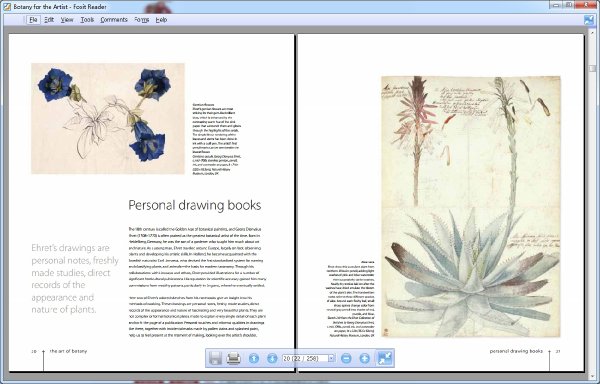Viewport: 600px width, 384px height.
Task: Click the Save icon in floating toolbar
Action: 215,358
